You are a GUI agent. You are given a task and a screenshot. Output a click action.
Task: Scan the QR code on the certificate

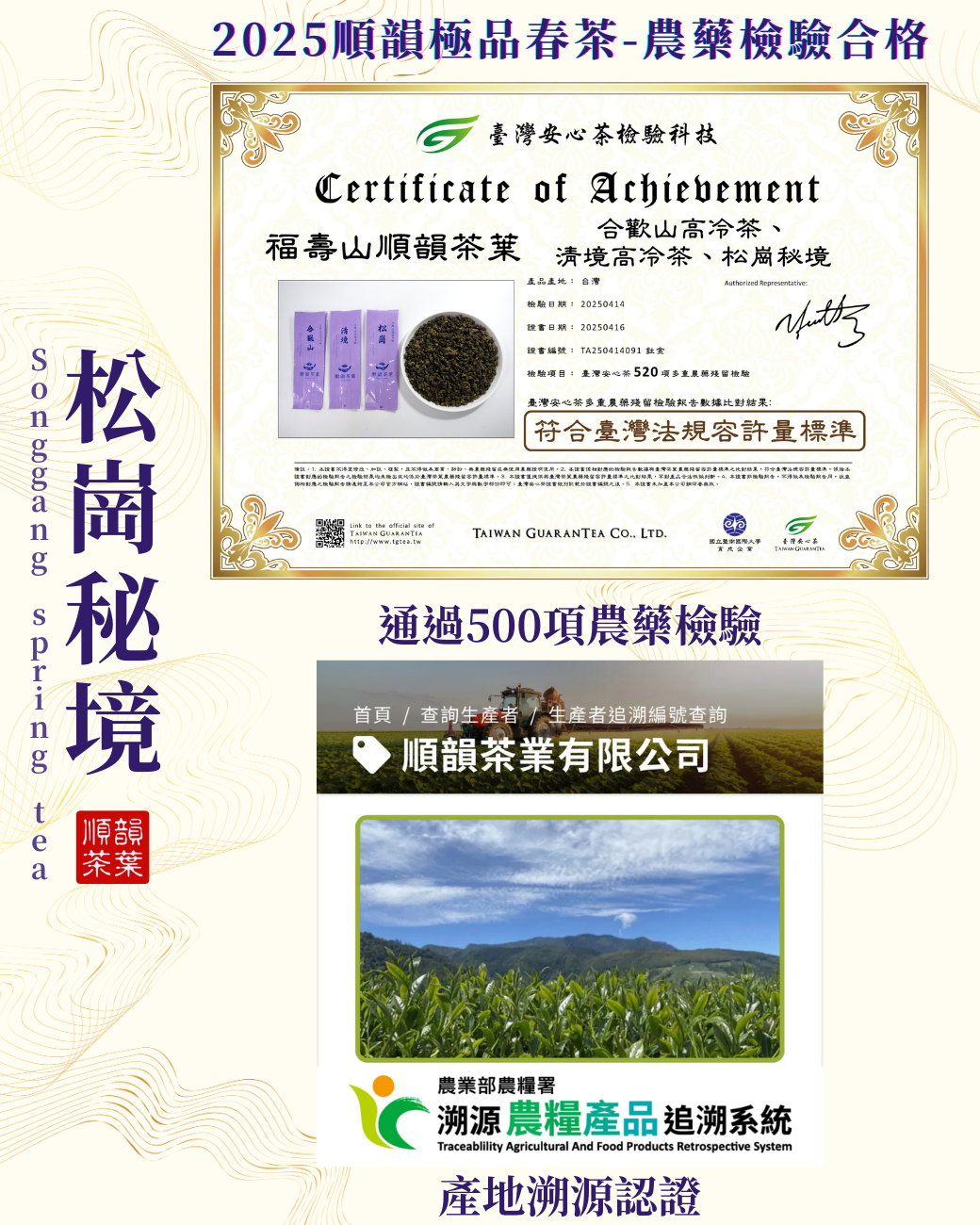[x=330, y=533]
